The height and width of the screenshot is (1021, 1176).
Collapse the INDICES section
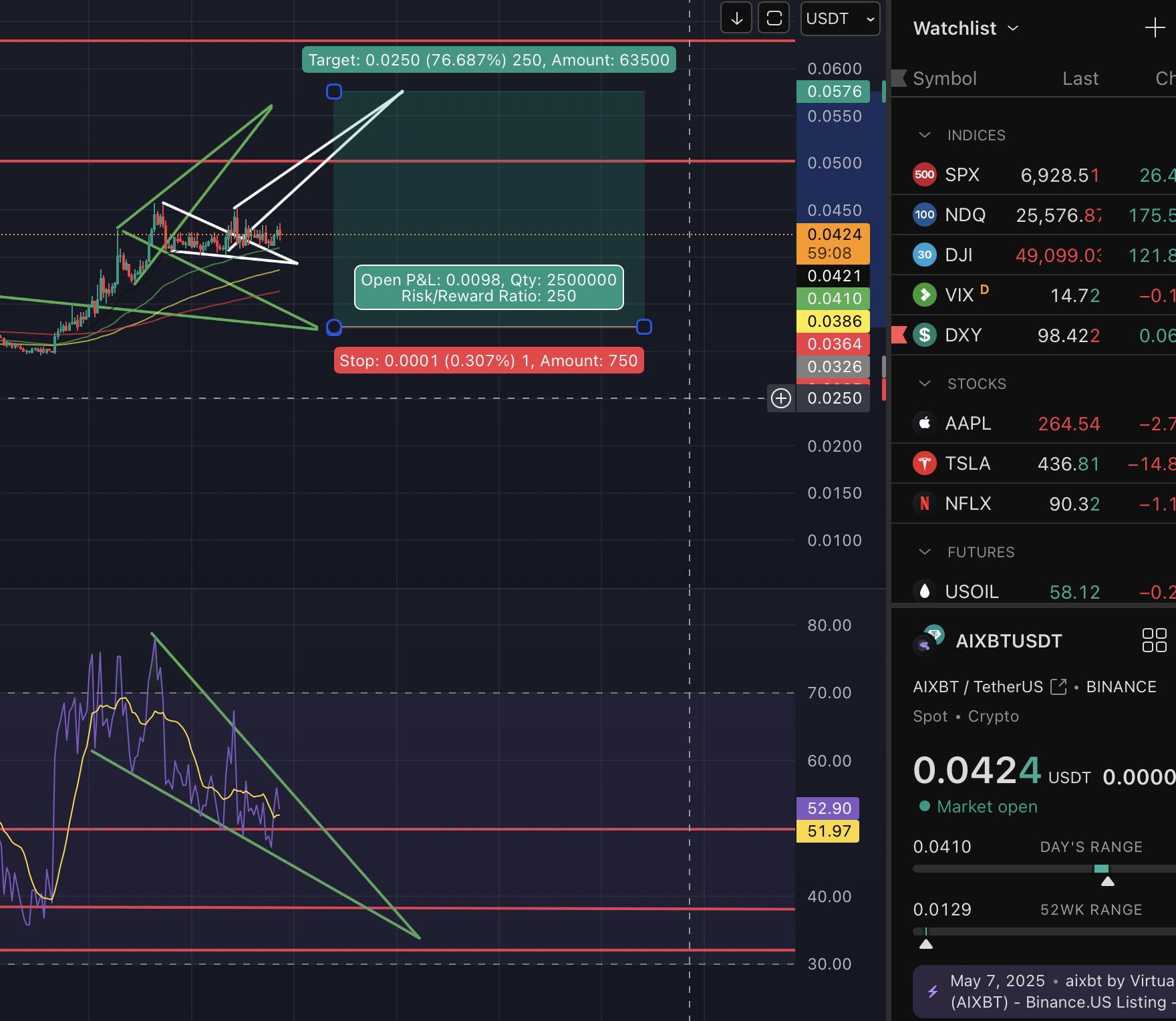click(x=925, y=135)
